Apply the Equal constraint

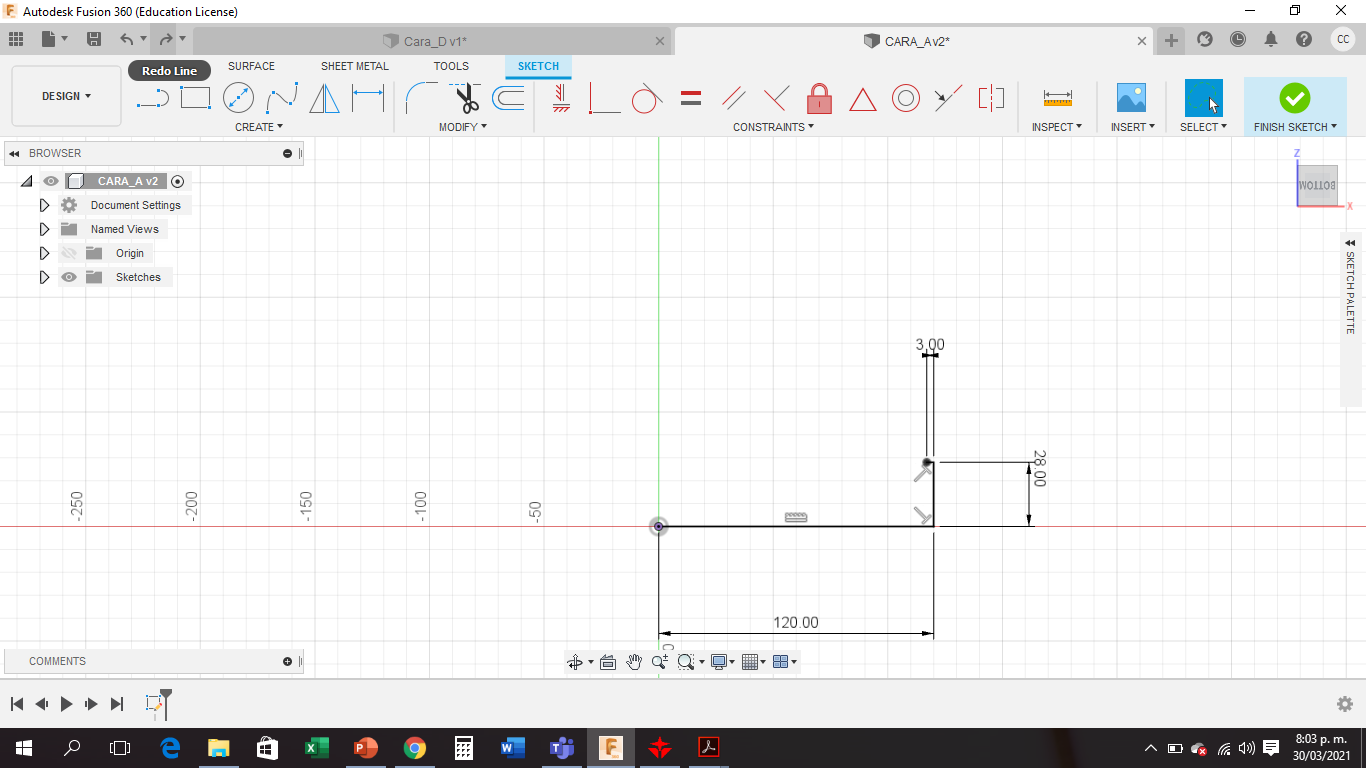pos(690,98)
